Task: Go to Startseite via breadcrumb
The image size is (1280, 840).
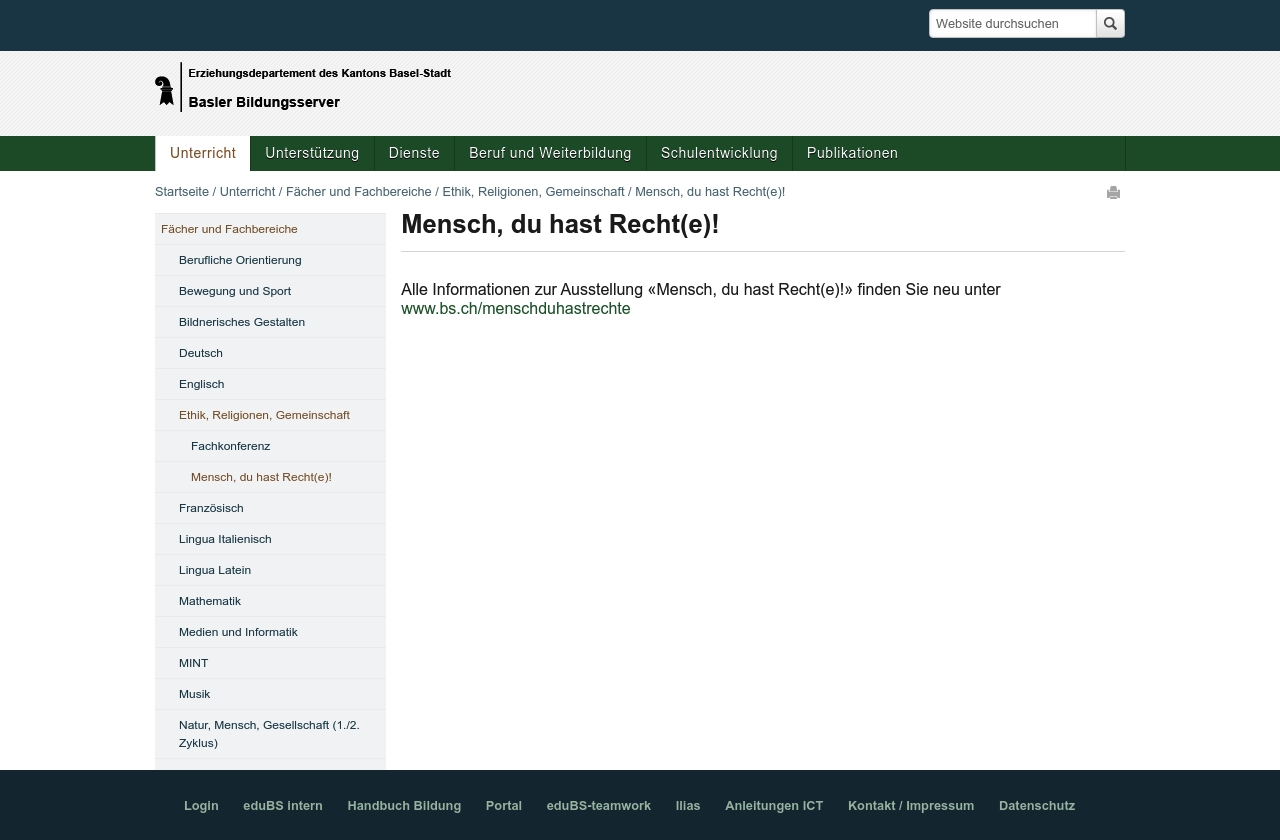Action: click(182, 192)
